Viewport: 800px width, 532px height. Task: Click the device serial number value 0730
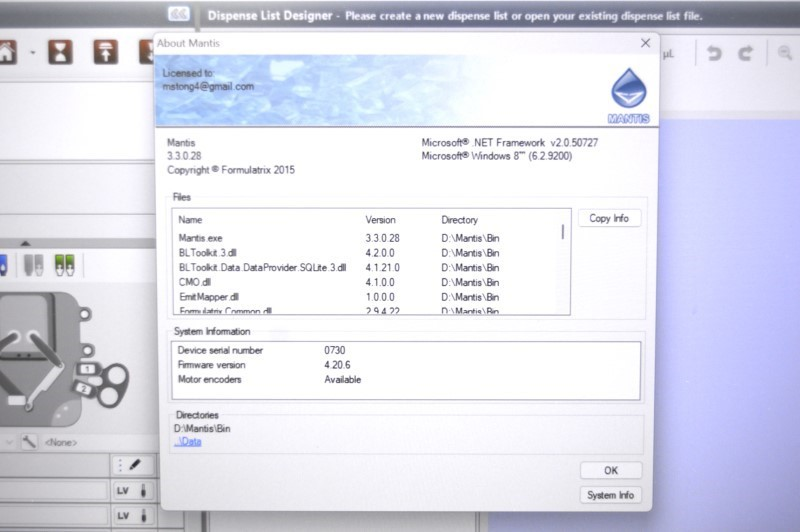coord(335,350)
